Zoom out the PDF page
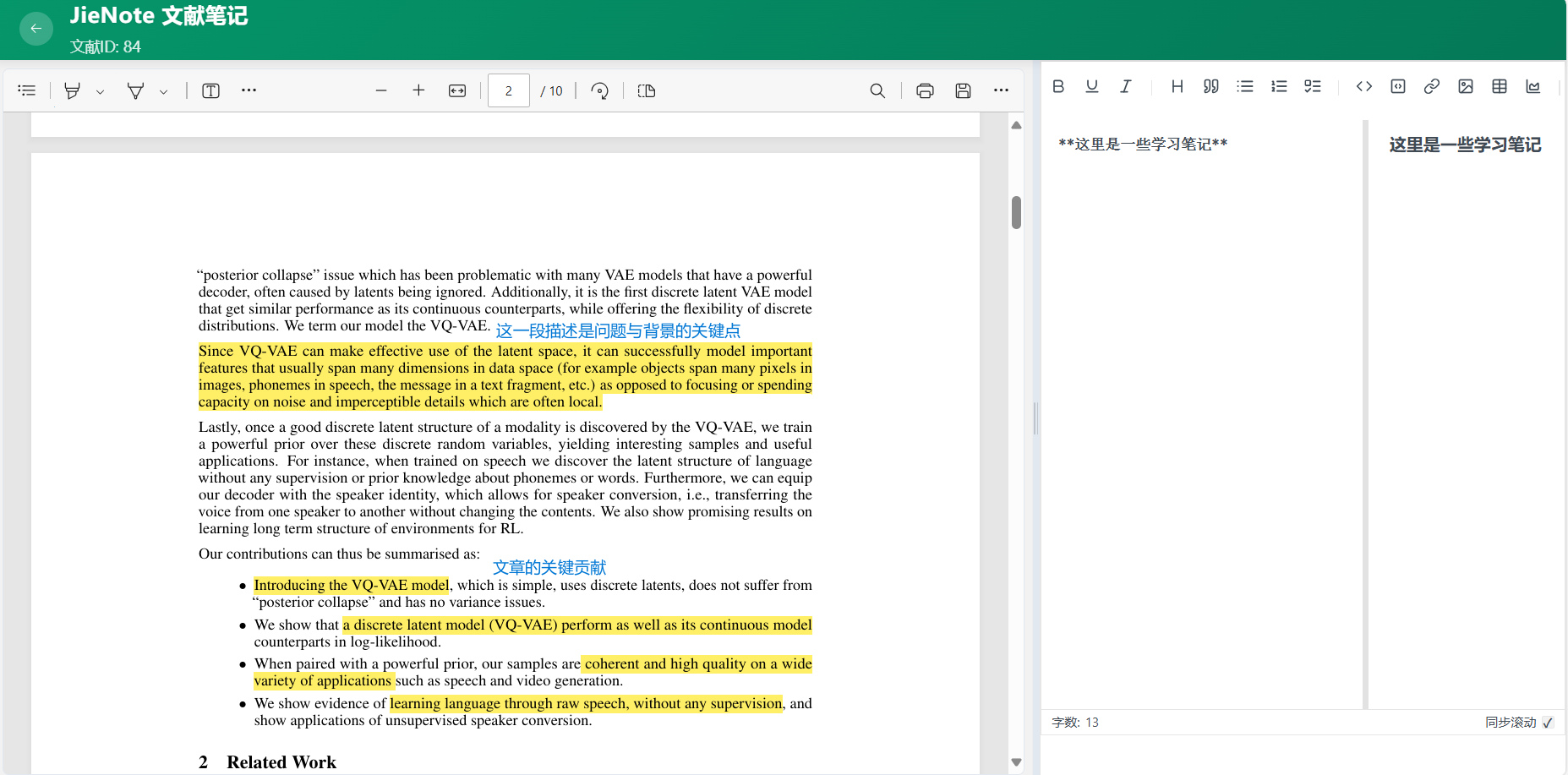The height and width of the screenshot is (775, 1568). pyautogui.click(x=381, y=90)
